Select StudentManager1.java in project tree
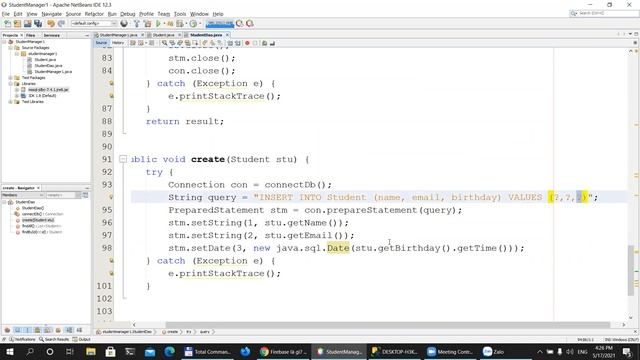The height and width of the screenshot is (360, 640). pos(53,72)
